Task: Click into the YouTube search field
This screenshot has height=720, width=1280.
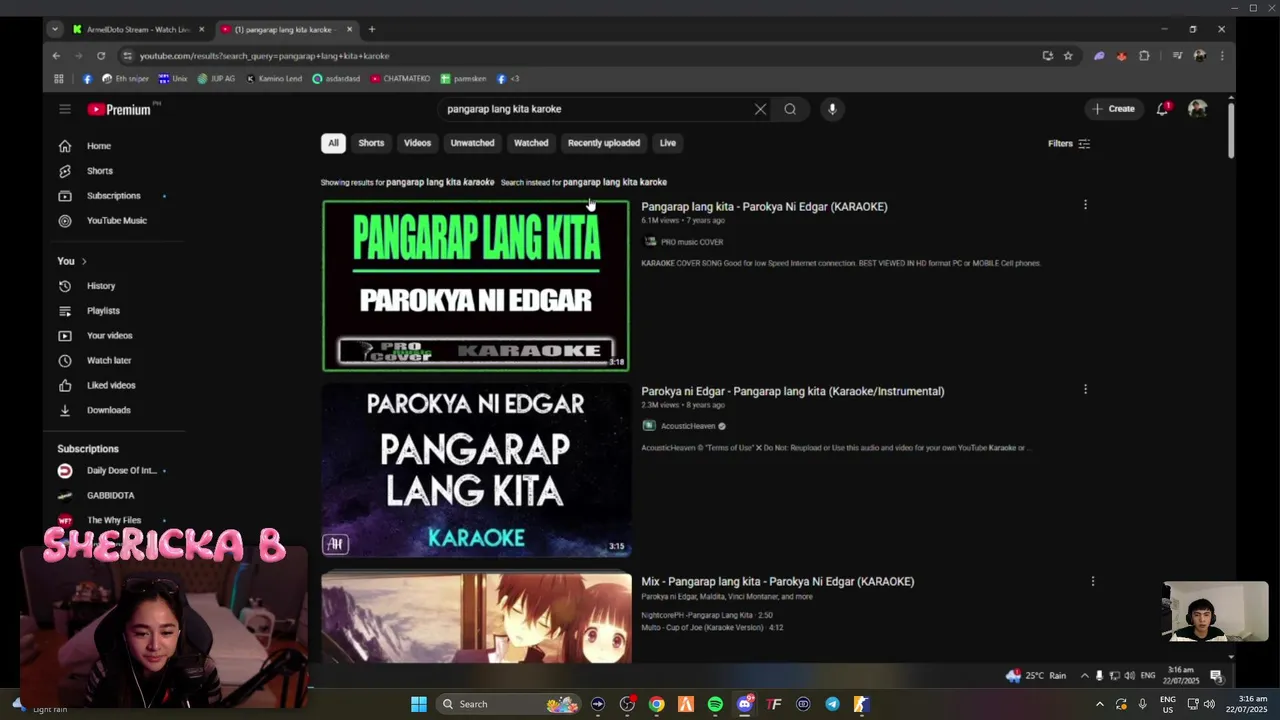Action: pos(595,109)
